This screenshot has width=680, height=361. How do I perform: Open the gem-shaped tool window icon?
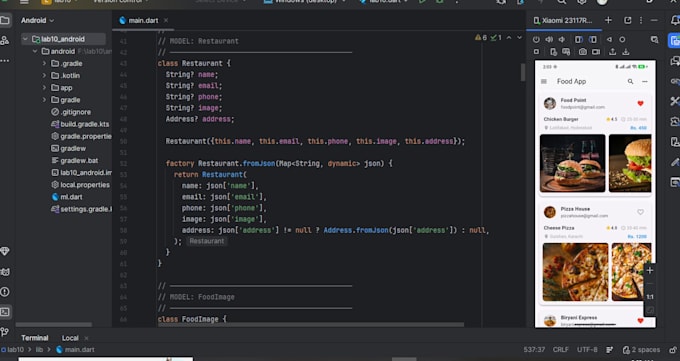(x=5, y=251)
